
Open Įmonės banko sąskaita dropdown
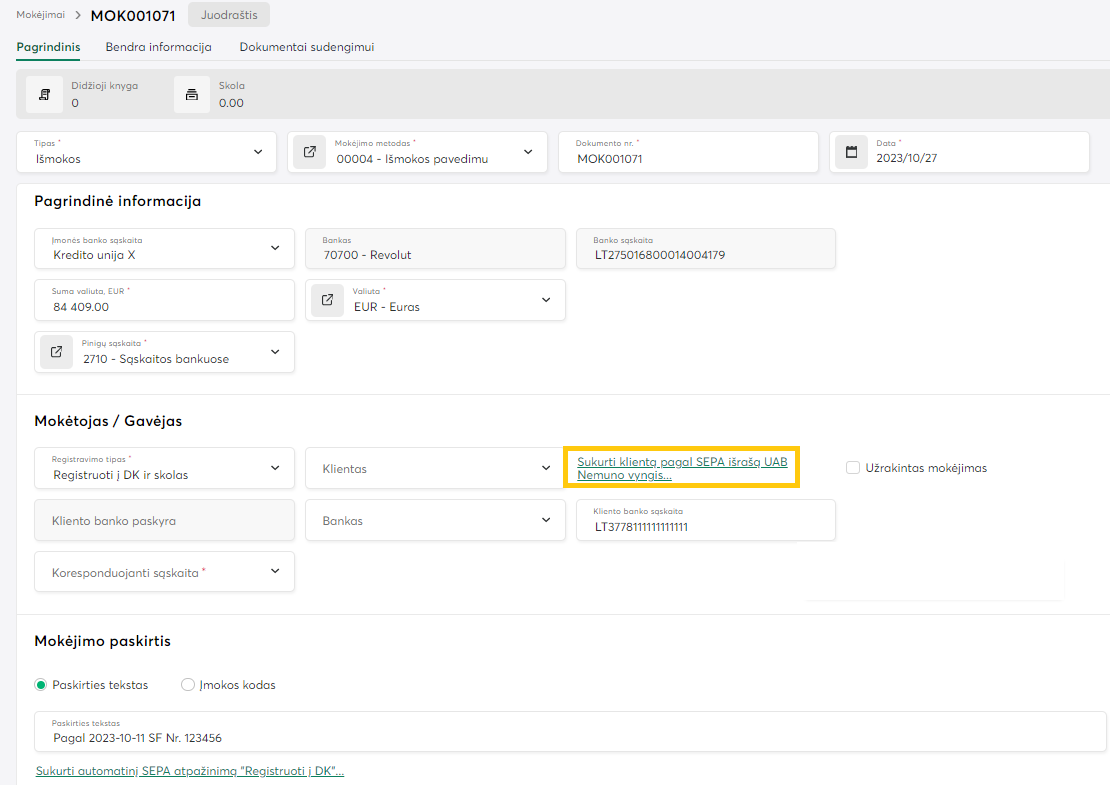click(x=275, y=248)
